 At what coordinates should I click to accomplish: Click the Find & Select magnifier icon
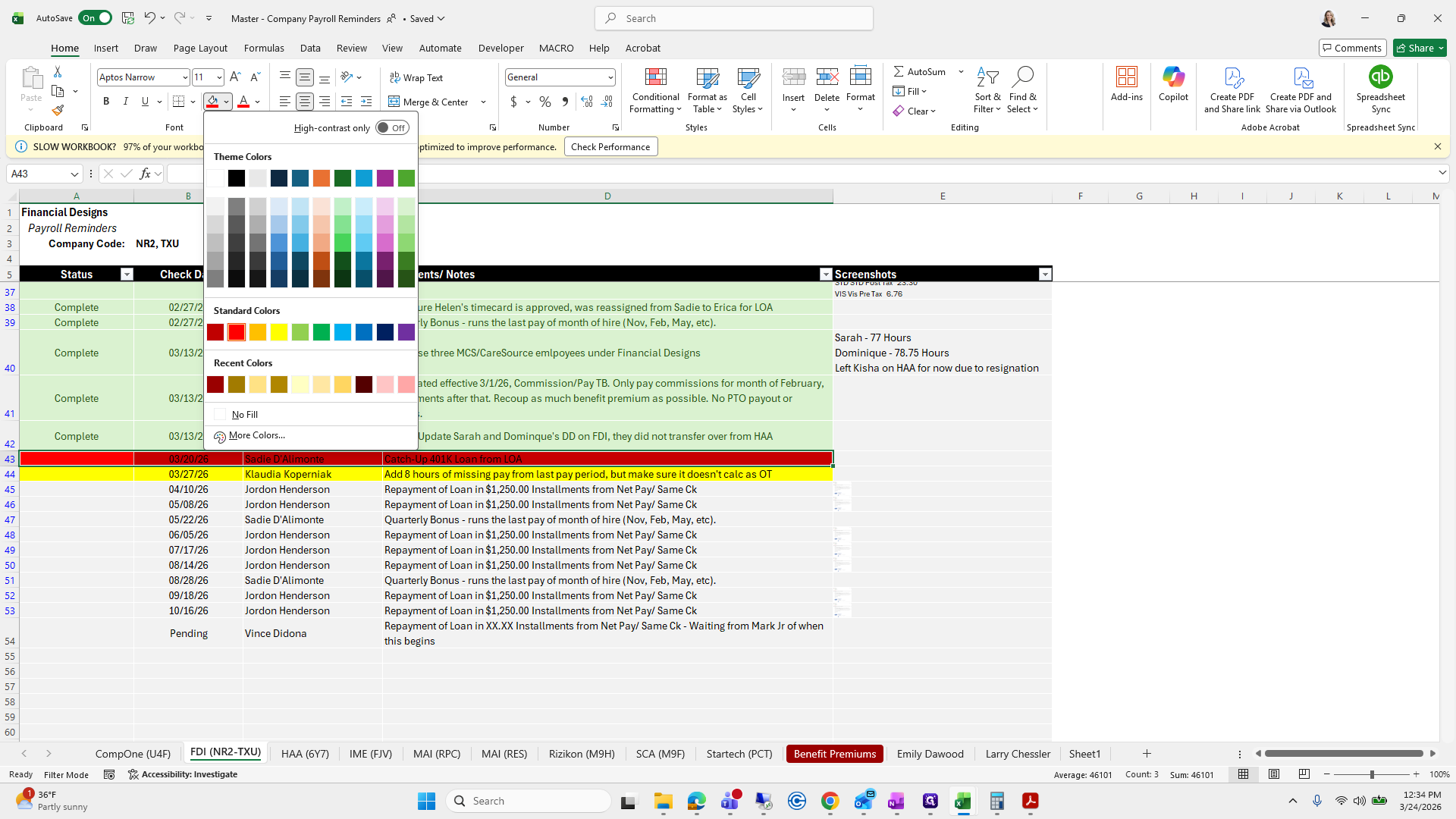(x=1022, y=77)
